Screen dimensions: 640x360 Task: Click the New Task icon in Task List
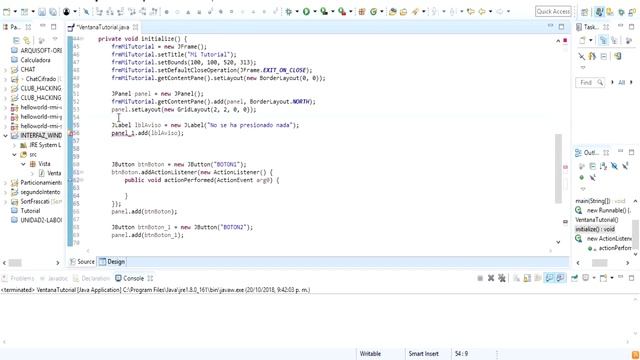tap(582, 40)
